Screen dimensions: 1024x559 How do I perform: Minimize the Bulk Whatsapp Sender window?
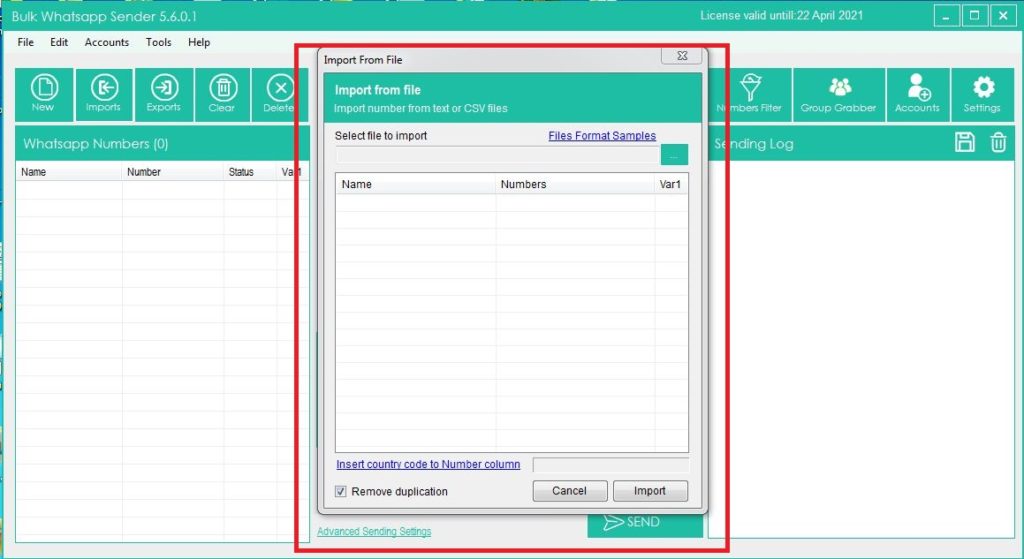click(946, 16)
